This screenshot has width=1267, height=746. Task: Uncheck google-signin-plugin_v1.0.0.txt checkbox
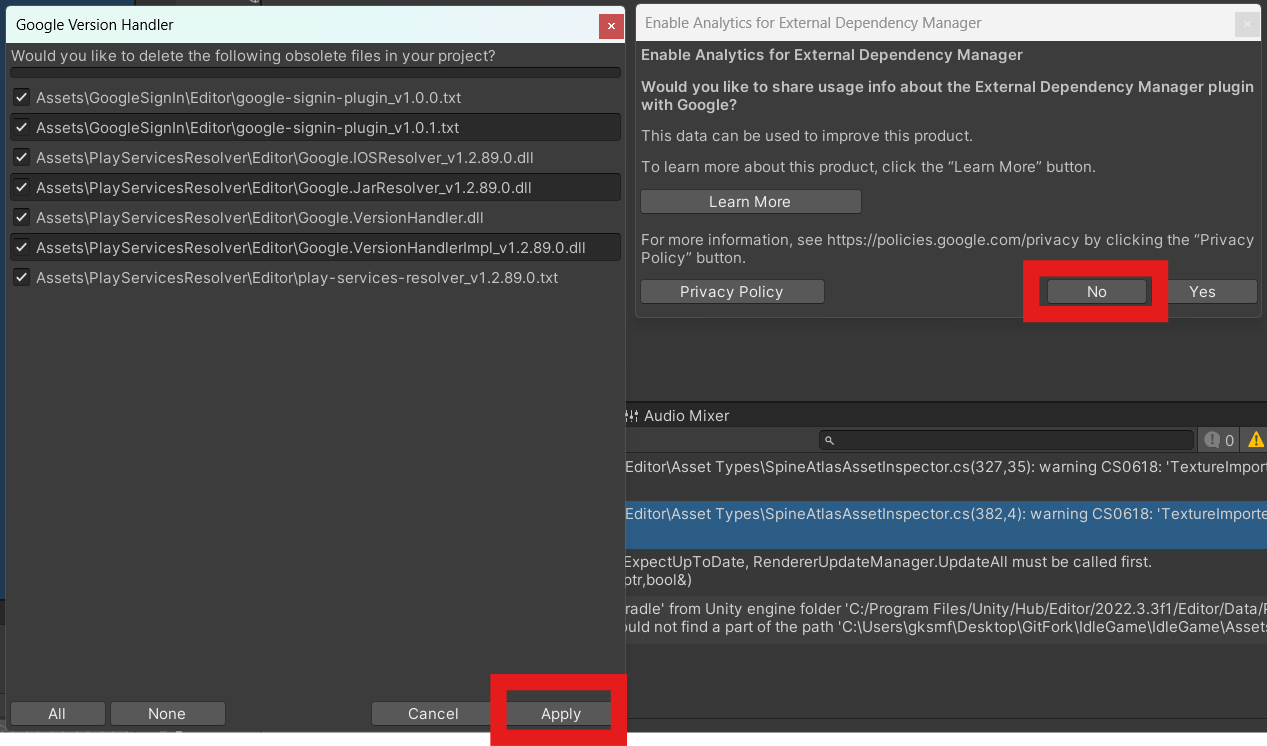point(21,98)
